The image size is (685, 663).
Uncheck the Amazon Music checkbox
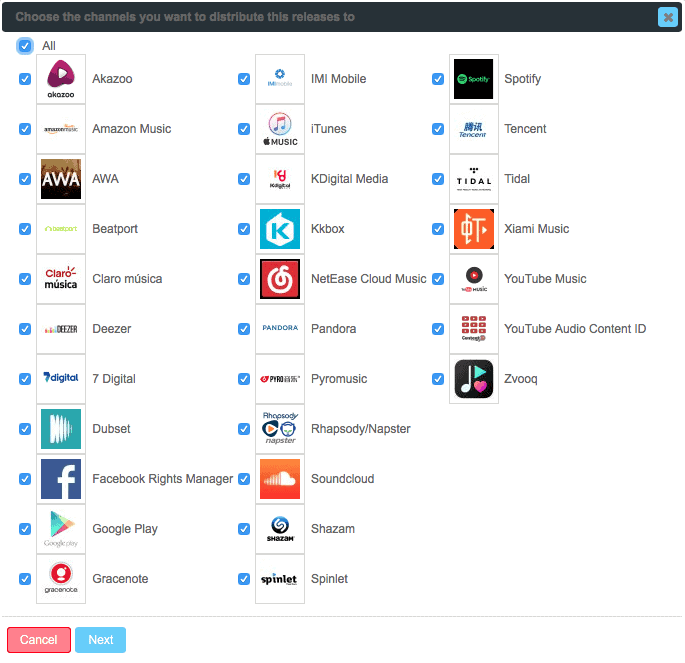click(25, 129)
